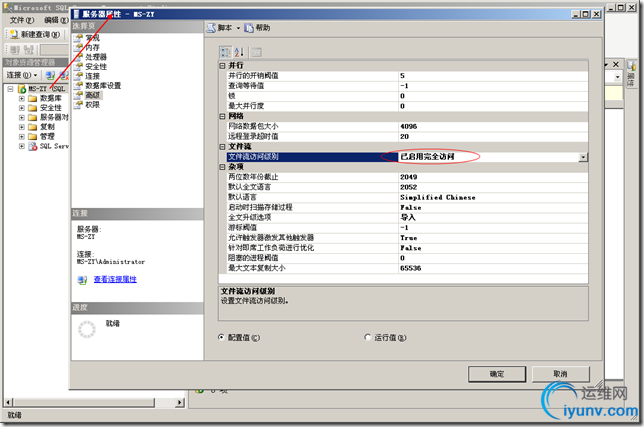Viewport: 644px width, 427px height.
Task: Select the 处理器 page
Action: (96, 57)
